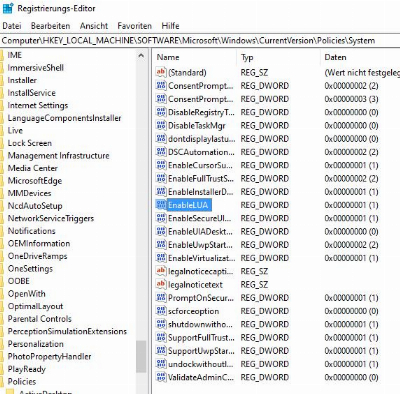Click the registry path address bar
This screenshot has width=400, height=394.
[200, 41]
